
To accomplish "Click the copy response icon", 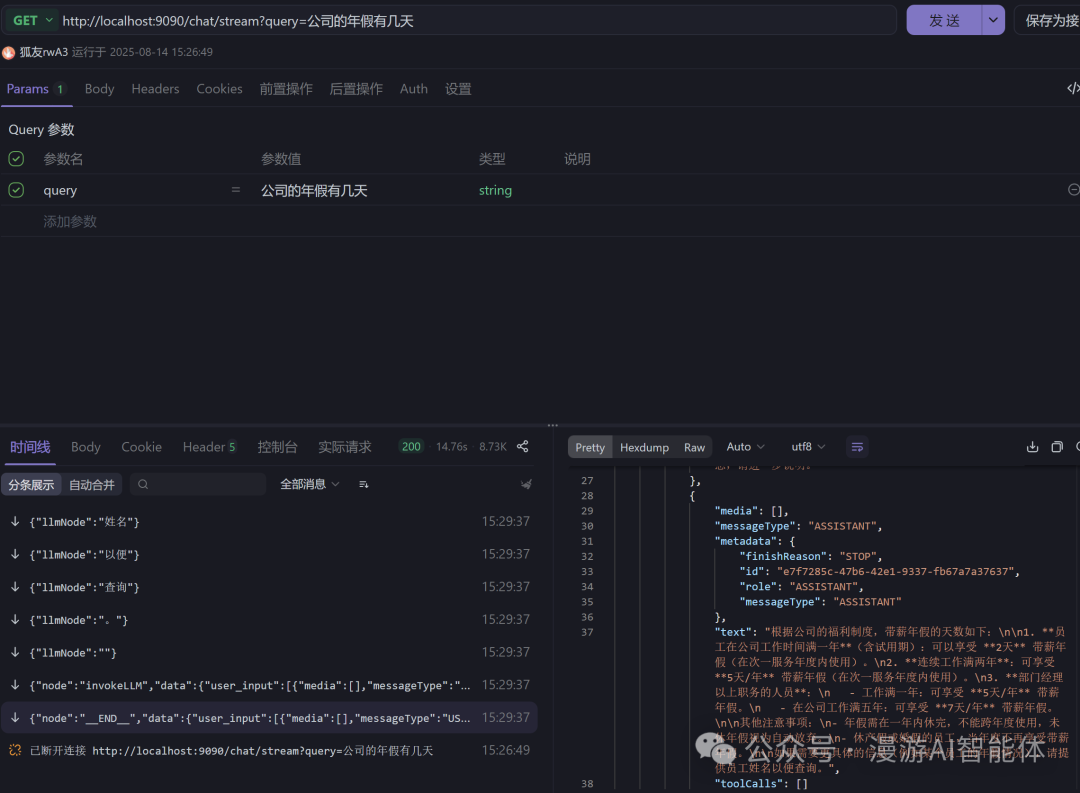I will pos(1057,446).
